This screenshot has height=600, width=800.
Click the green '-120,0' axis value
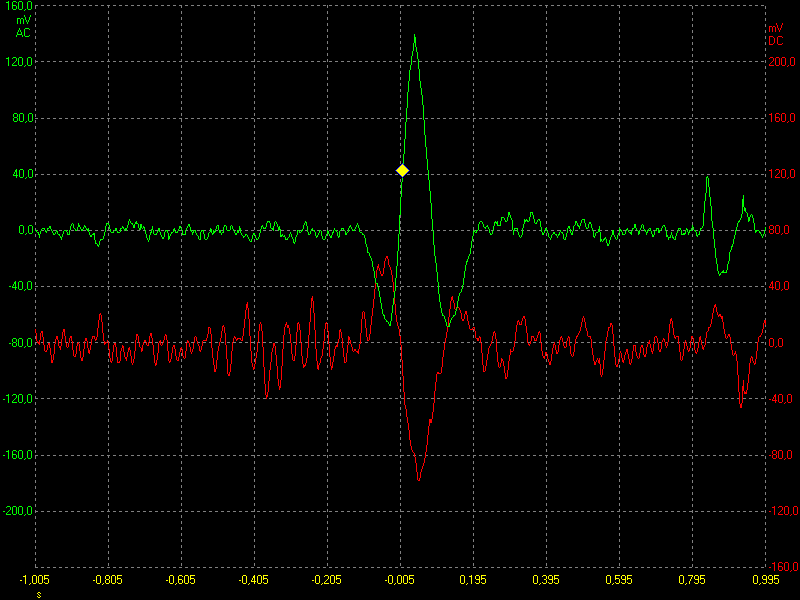(18, 398)
